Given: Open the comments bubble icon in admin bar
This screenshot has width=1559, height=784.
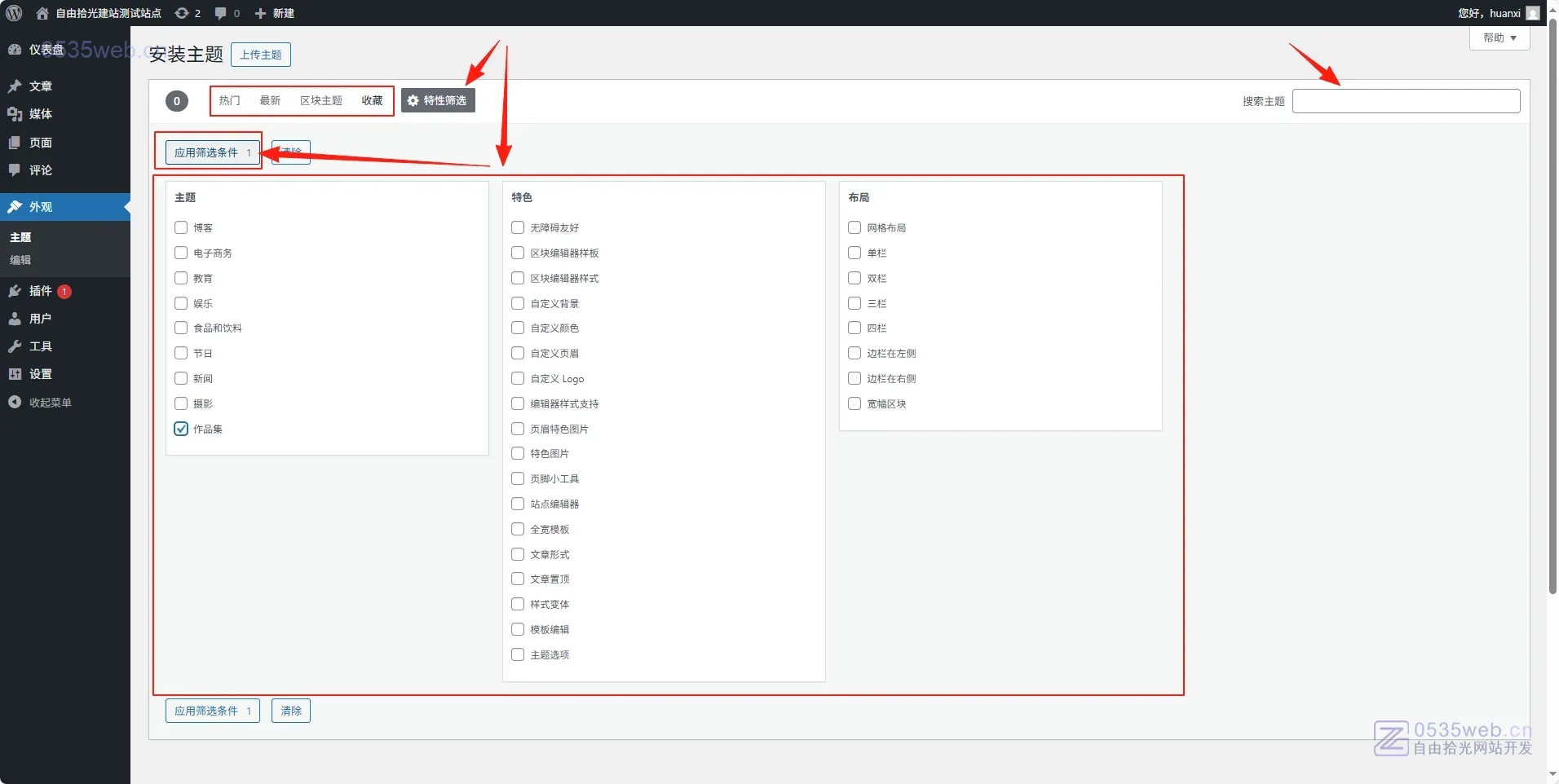Looking at the screenshot, I should point(221,13).
